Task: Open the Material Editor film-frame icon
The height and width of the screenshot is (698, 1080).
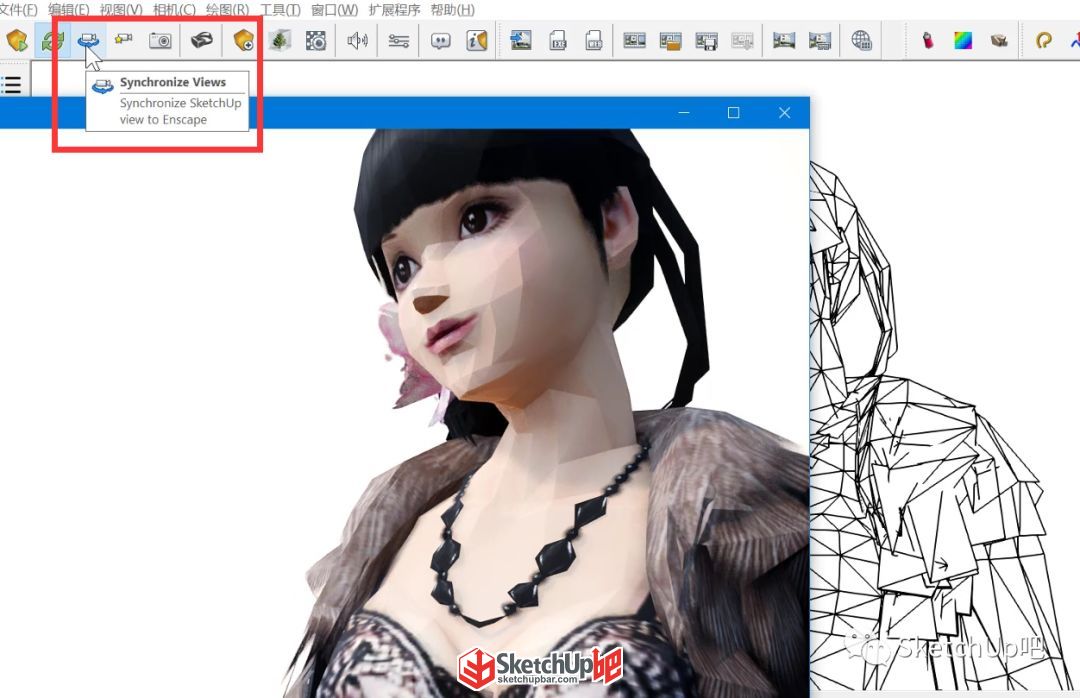Action: 315,41
